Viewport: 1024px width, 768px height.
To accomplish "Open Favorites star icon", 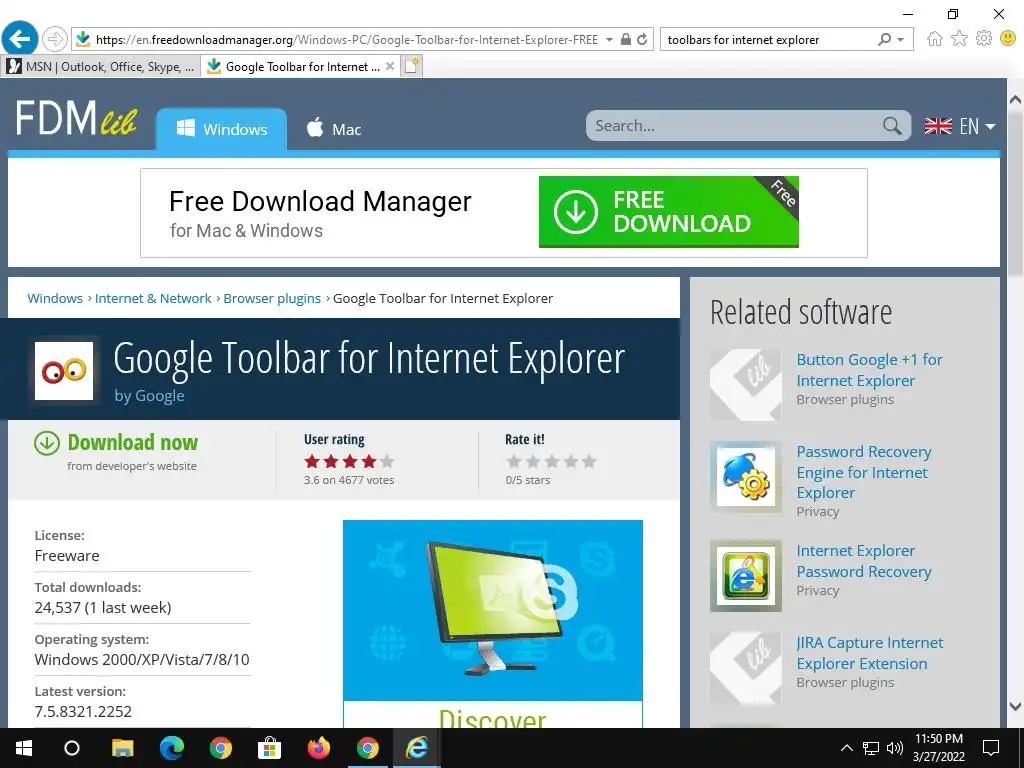I will [959, 39].
